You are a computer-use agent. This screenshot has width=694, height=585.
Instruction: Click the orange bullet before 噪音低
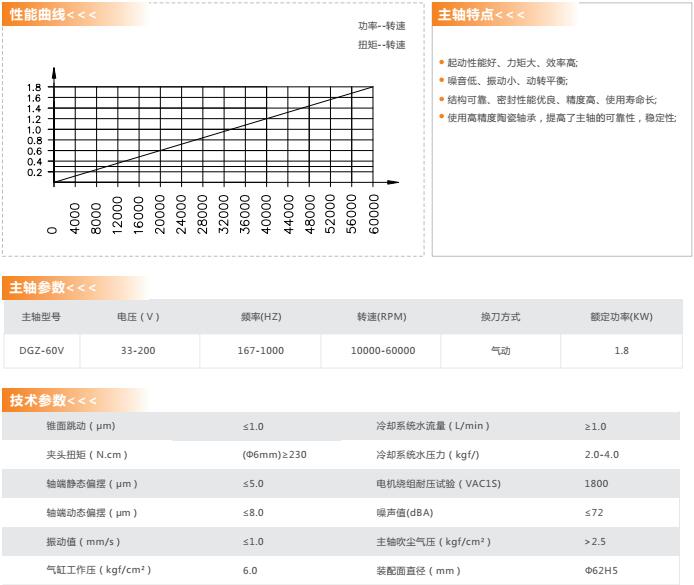tap(442, 80)
